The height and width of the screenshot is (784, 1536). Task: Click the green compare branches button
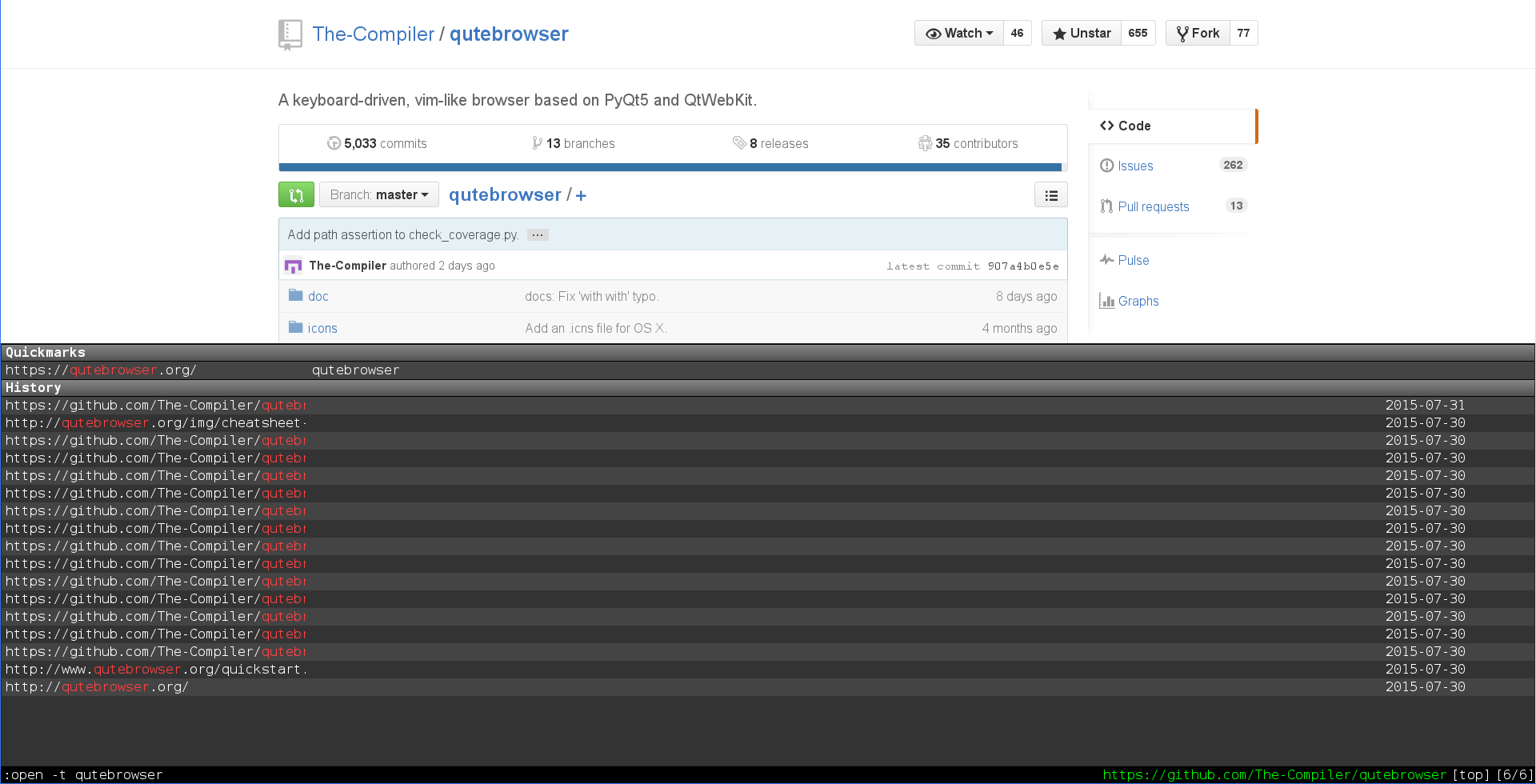[x=296, y=194]
